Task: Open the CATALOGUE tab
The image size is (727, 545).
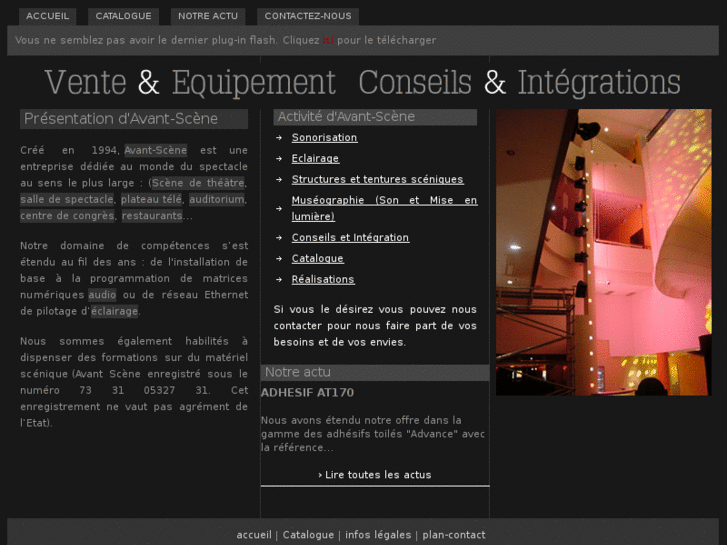Action: [123, 16]
